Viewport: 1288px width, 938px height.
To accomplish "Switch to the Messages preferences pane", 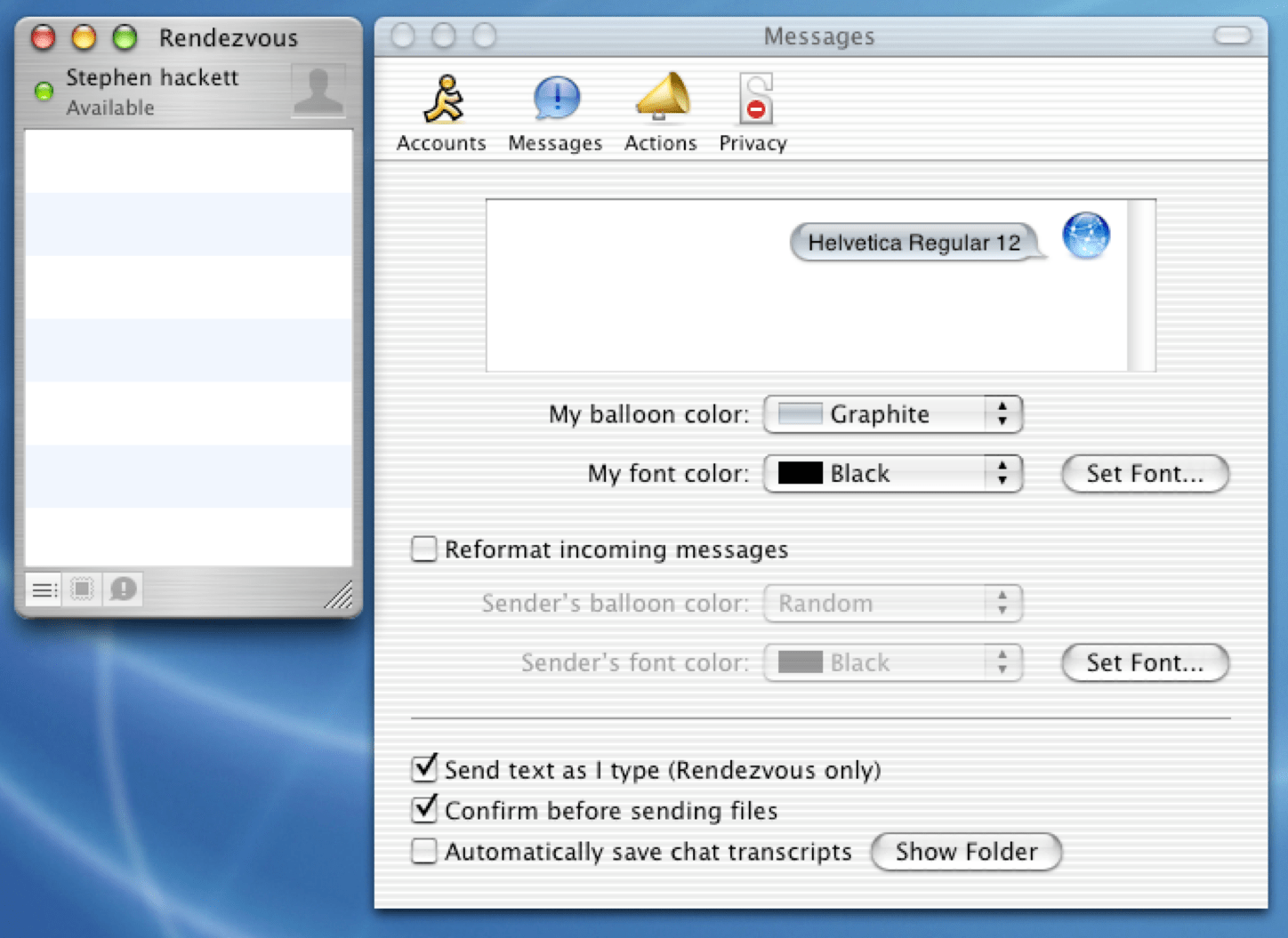I will pyautogui.click(x=555, y=113).
